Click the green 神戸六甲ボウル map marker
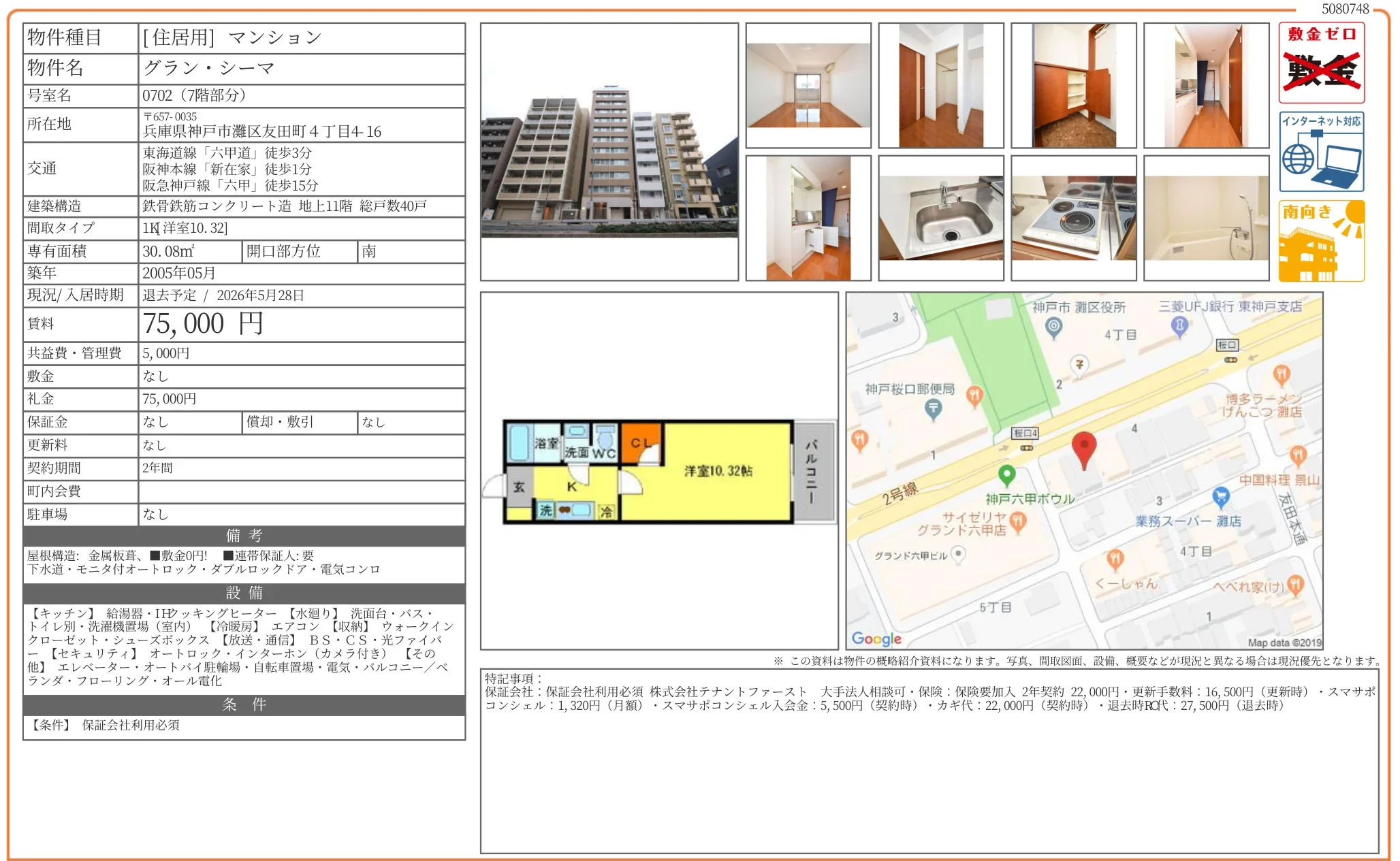Screen dimensions: 1400x861 click(1006, 474)
